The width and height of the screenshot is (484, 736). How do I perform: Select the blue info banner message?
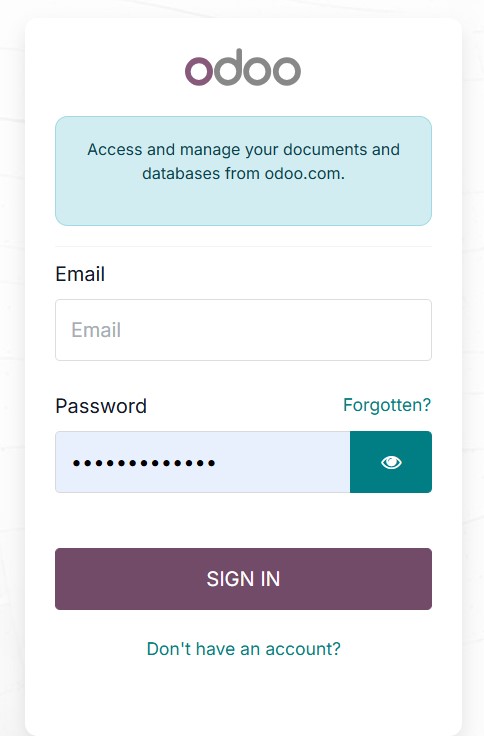[243, 171]
